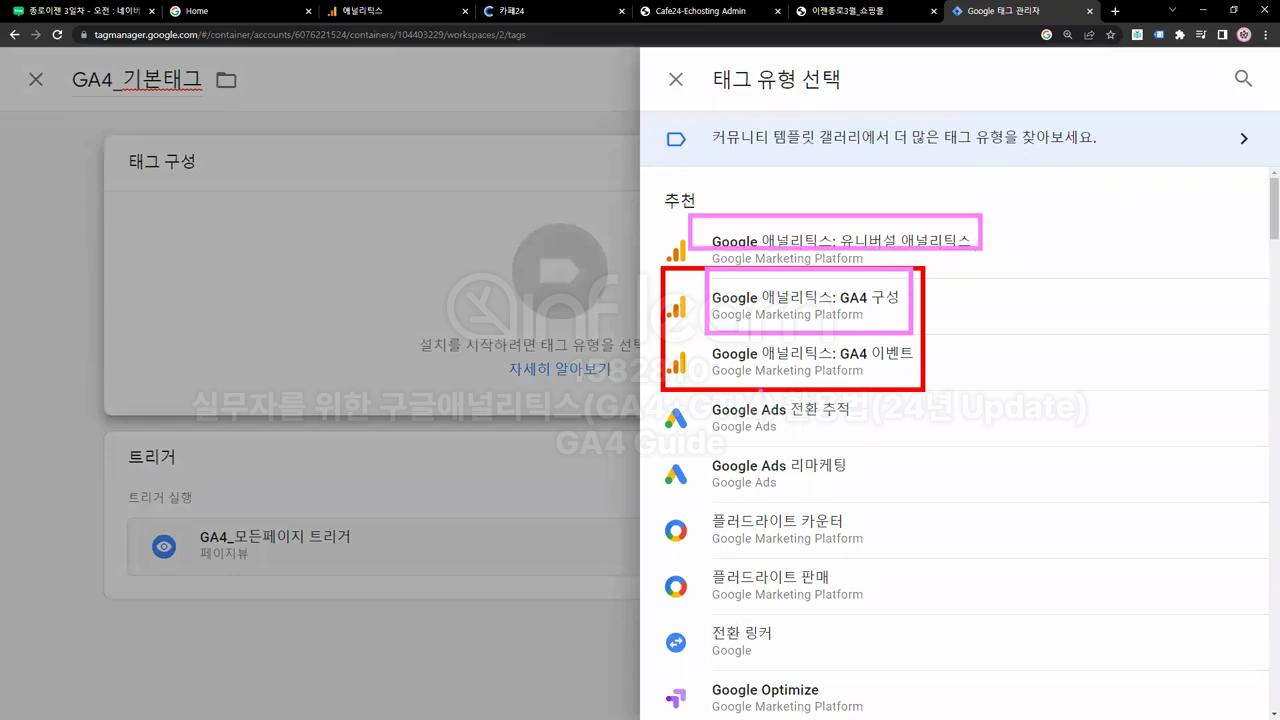Open the Chrome three-dot menu

tap(1266, 34)
